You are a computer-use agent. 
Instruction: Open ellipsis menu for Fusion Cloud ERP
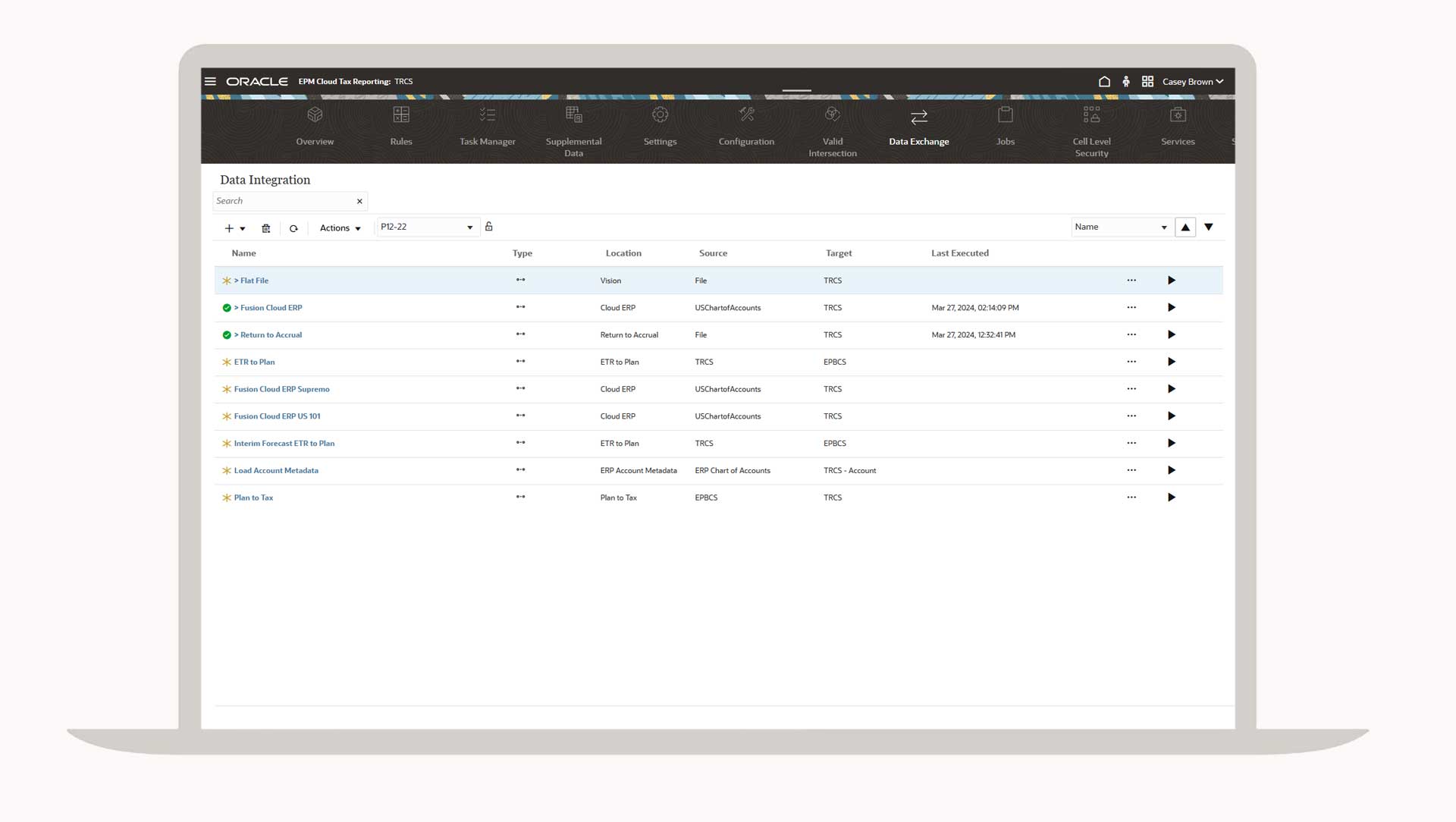point(1131,308)
